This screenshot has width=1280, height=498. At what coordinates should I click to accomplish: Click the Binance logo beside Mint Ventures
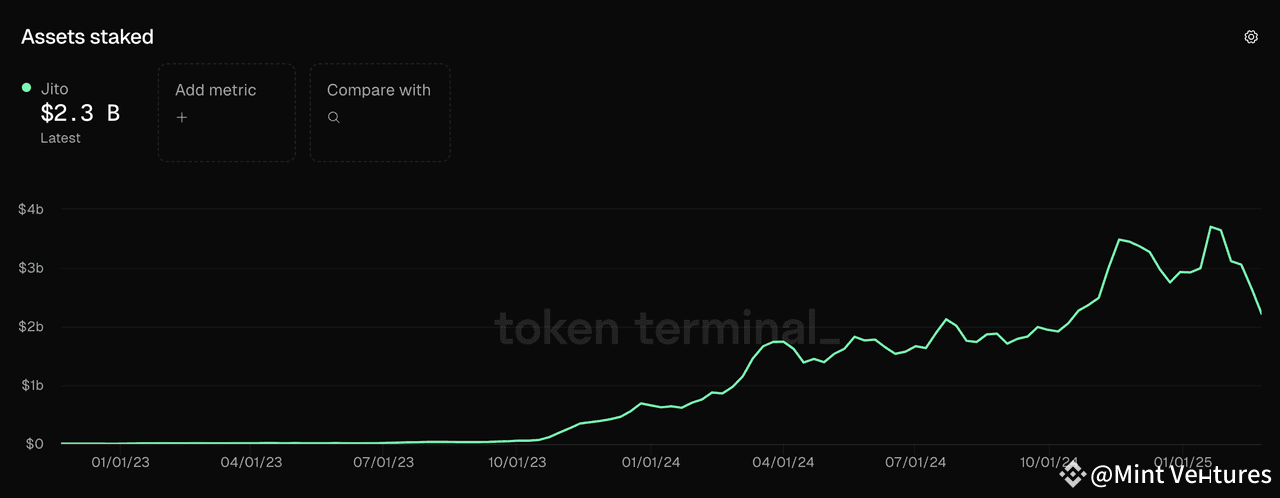click(1073, 474)
